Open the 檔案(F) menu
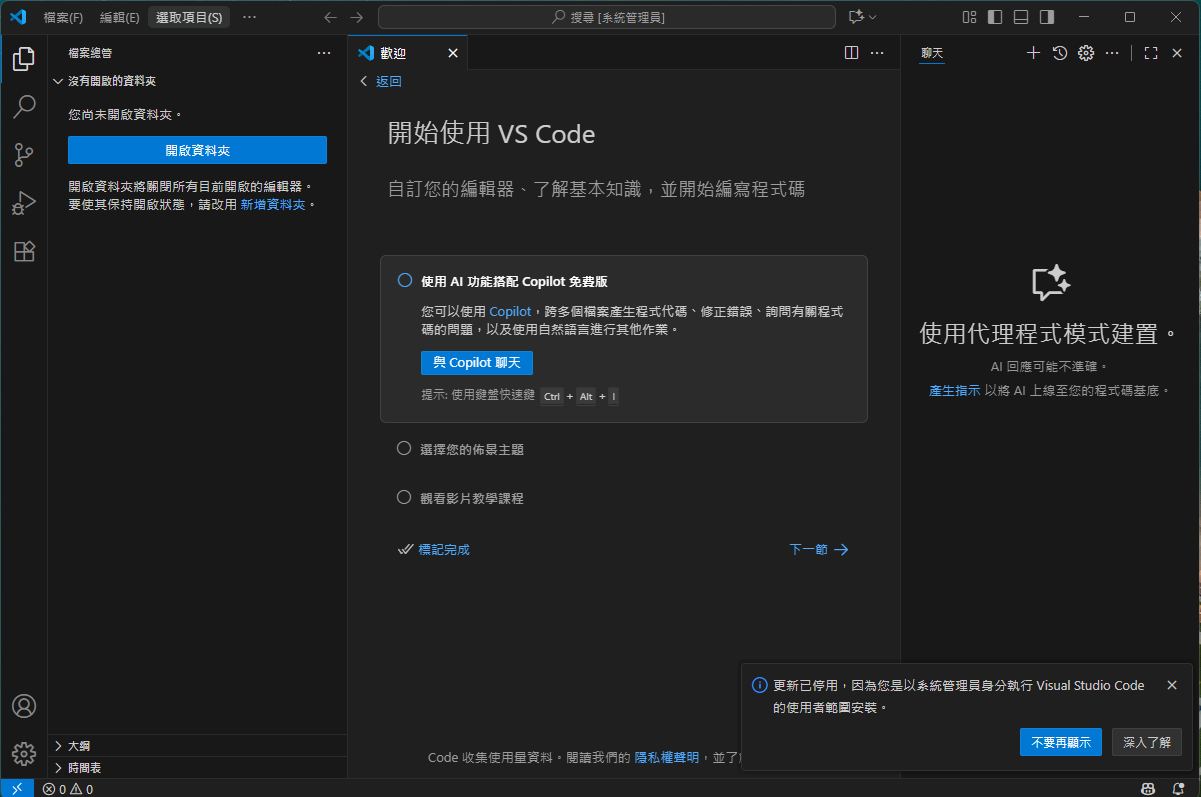This screenshot has width=1201, height=797. 63,17
